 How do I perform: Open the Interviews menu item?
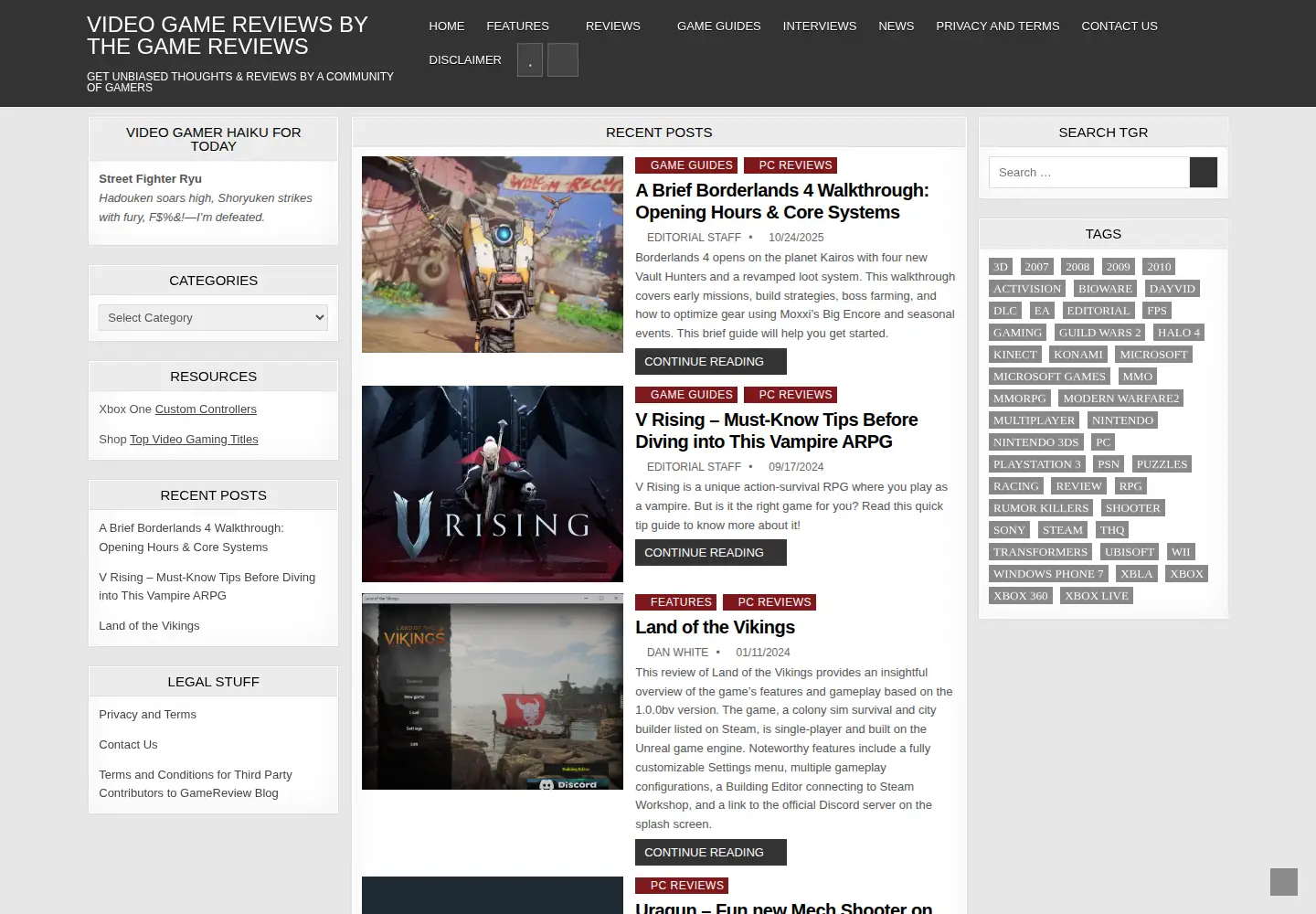(820, 26)
